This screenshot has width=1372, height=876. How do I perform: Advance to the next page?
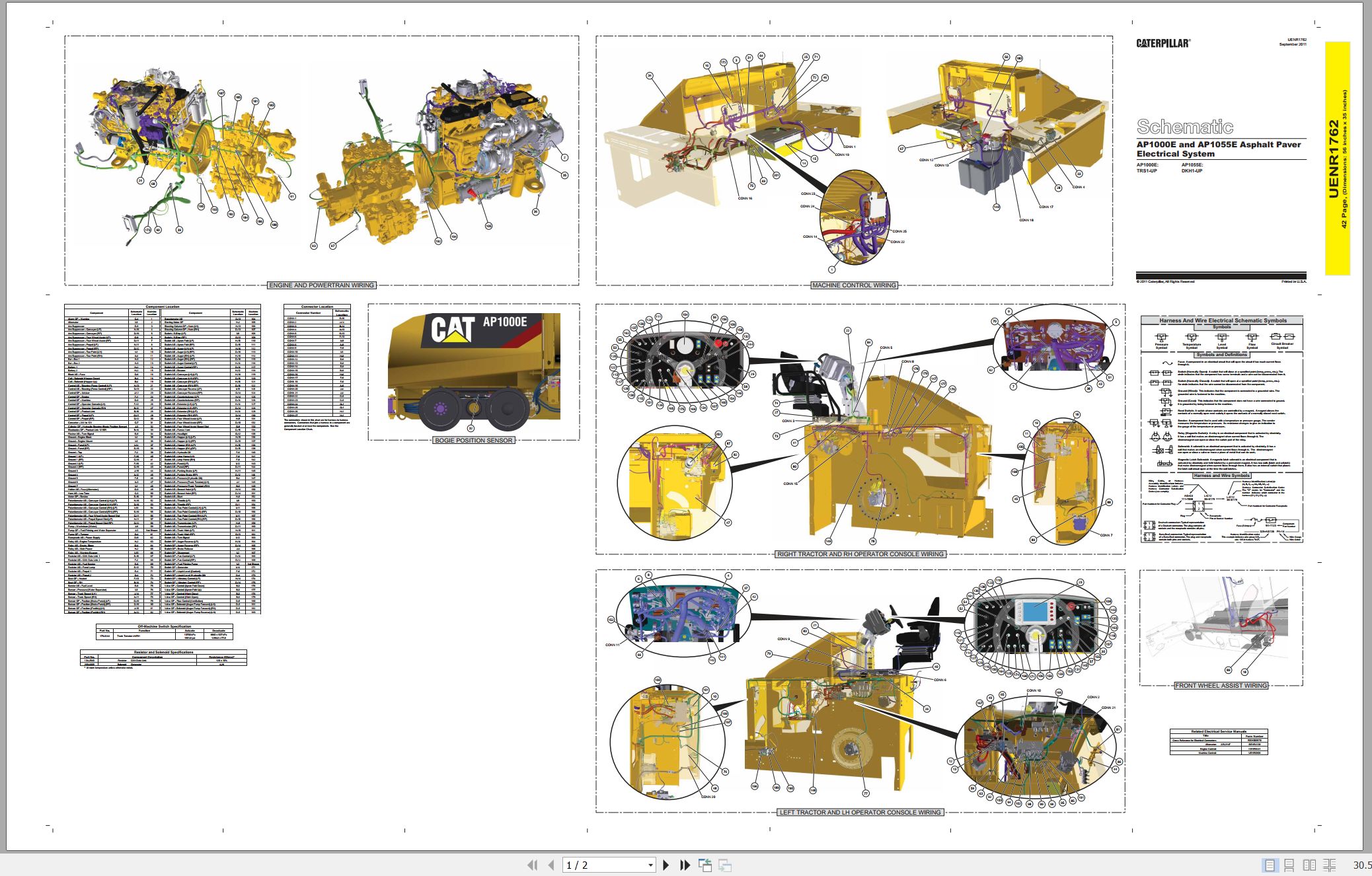(666, 865)
